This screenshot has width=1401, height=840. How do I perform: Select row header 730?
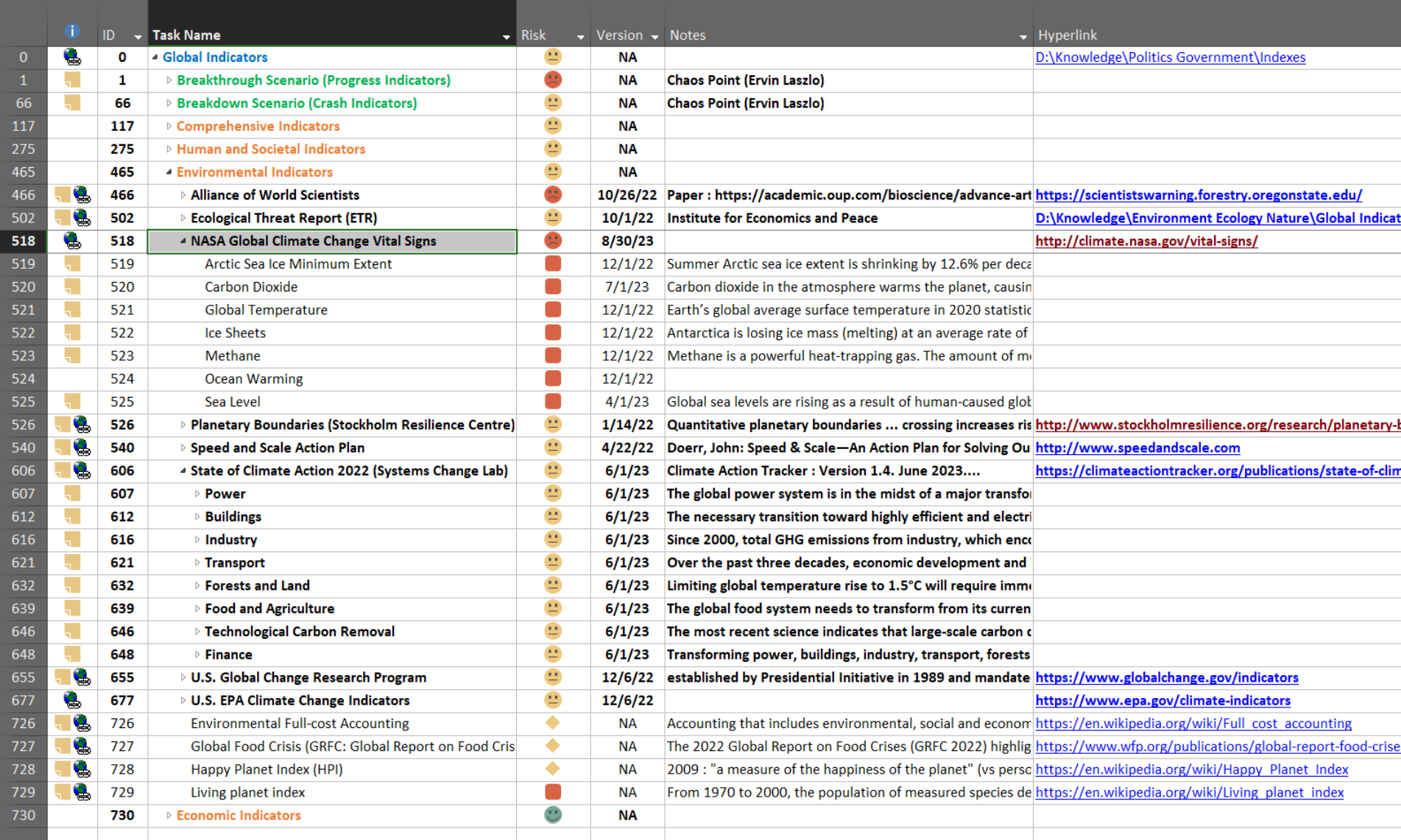pyautogui.click(x=24, y=815)
